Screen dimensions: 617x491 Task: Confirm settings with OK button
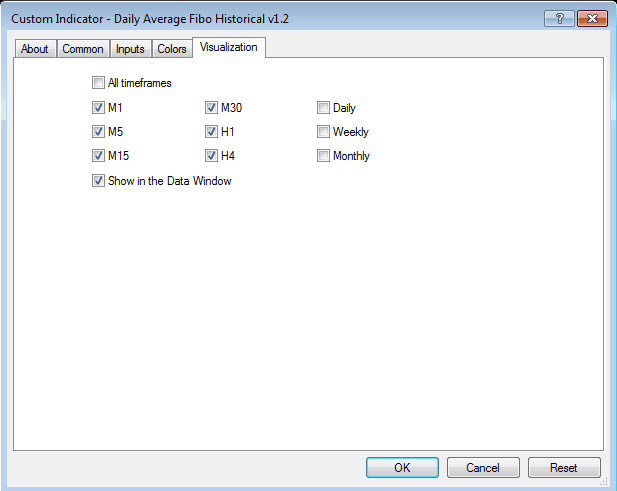coord(402,467)
